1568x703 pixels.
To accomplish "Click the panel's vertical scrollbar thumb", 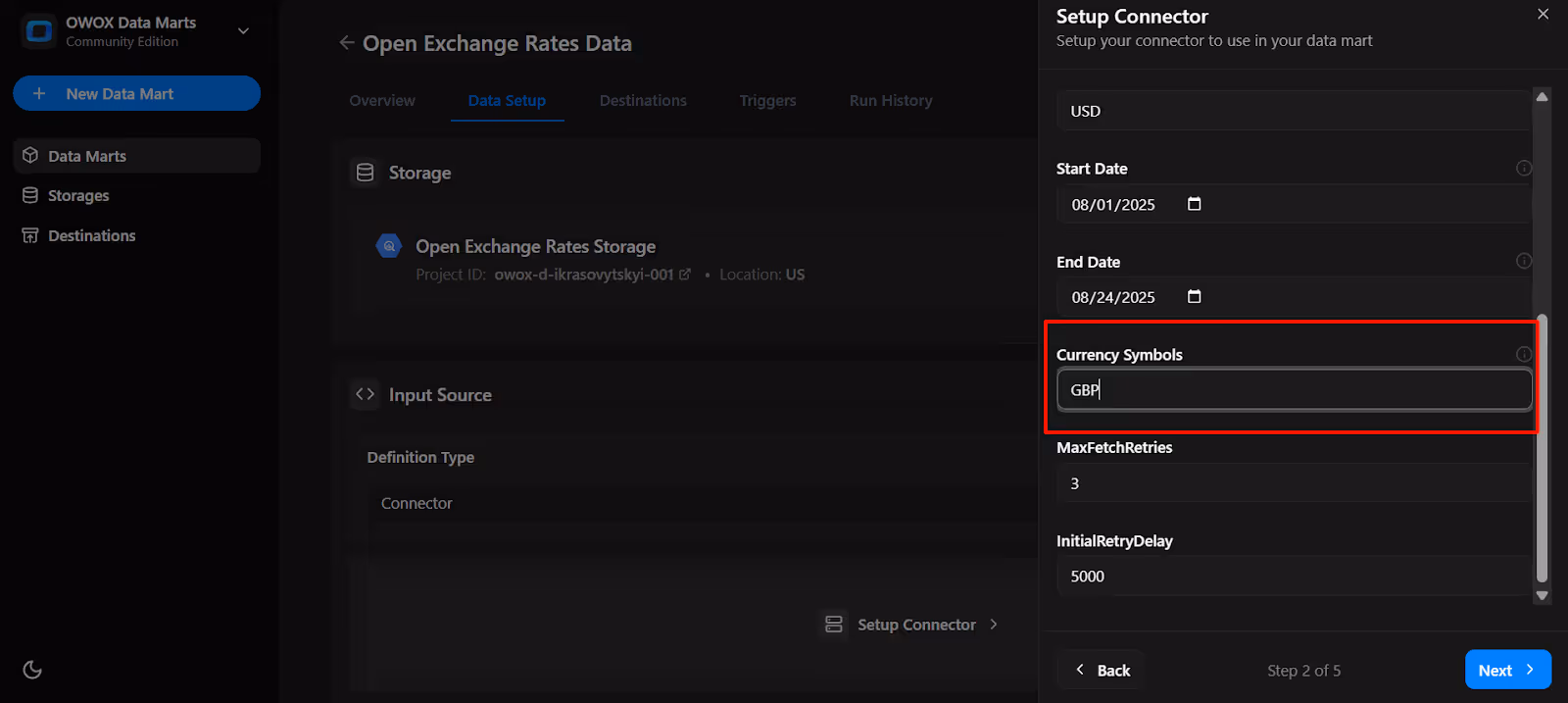I will 1542,447.
